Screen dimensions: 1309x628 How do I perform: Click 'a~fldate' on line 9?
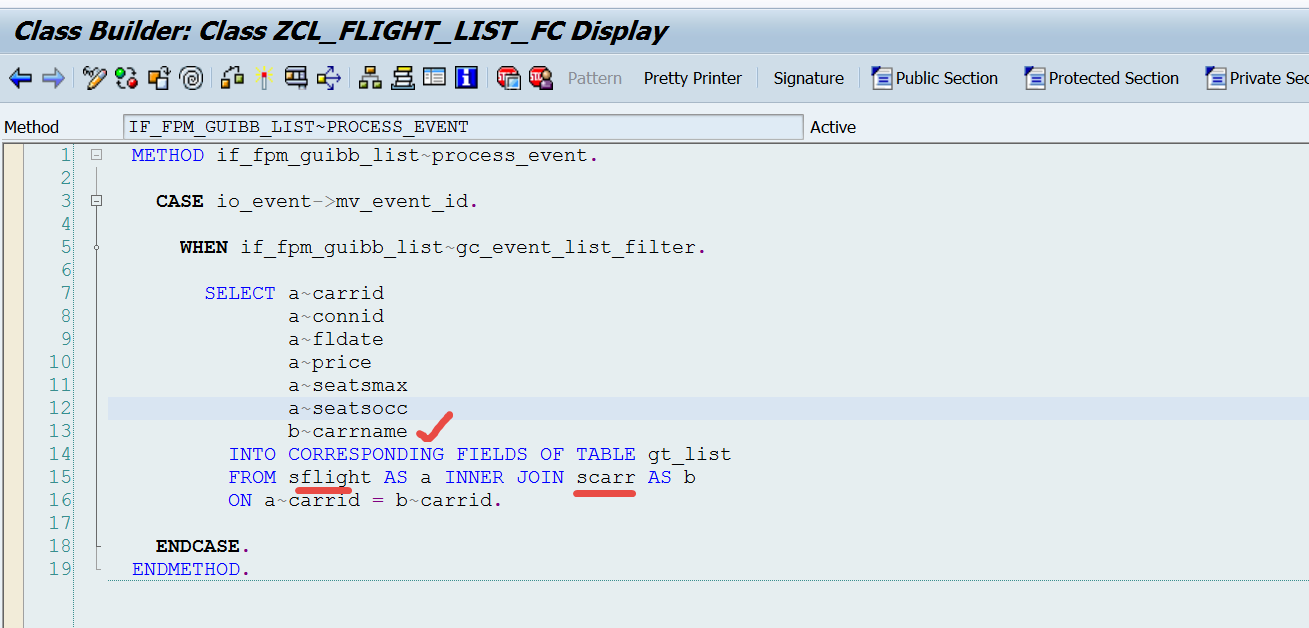point(336,339)
